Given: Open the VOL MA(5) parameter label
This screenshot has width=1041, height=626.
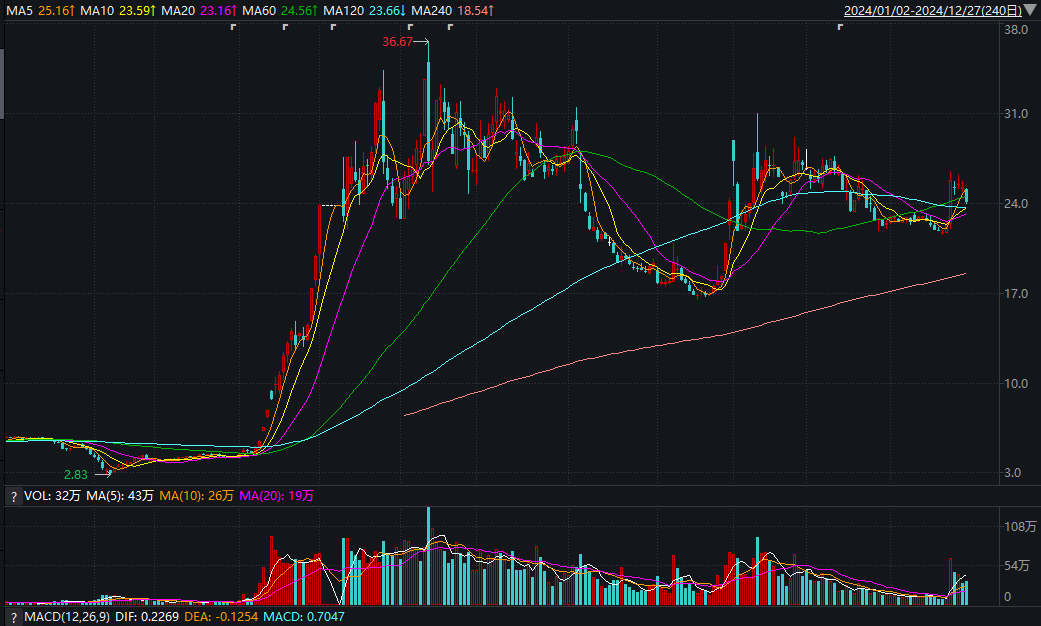Looking at the screenshot, I should [120, 496].
